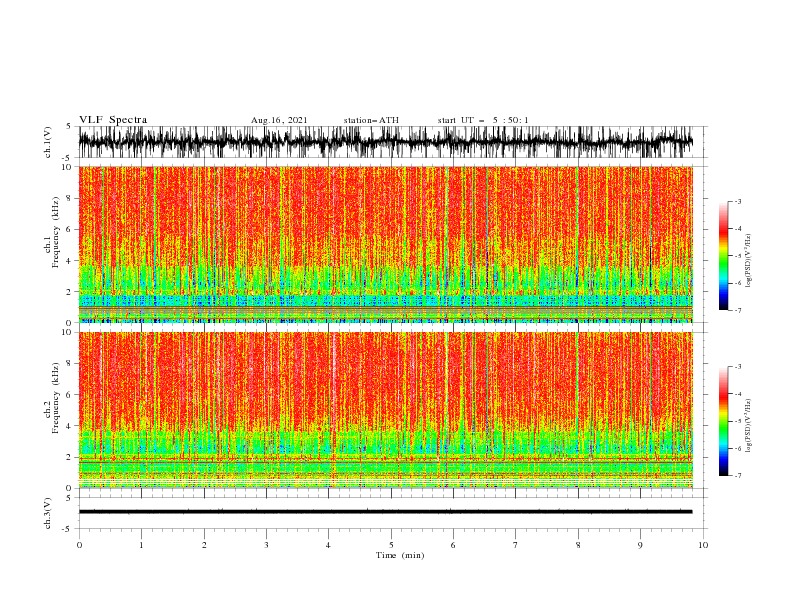Click the "2" kHz tick on ch.1 axis

pos(70,292)
